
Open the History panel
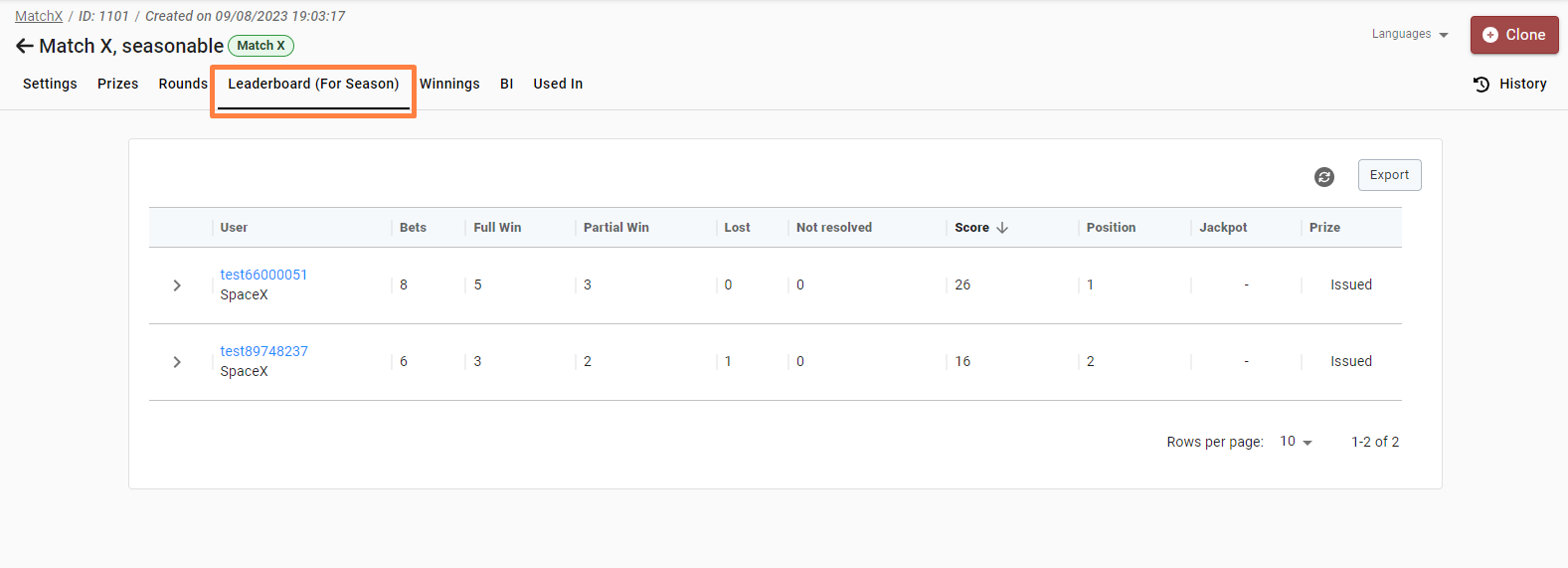click(x=1509, y=85)
